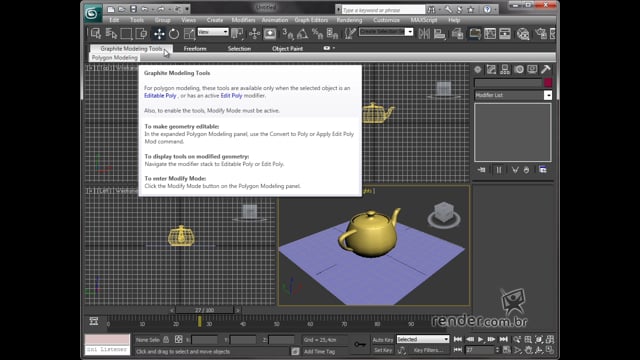Image resolution: width=640 pixels, height=360 pixels.
Task: Click Pin Stack icon below modifier stack
Action: pyautogui.click(x=482, y=170)
